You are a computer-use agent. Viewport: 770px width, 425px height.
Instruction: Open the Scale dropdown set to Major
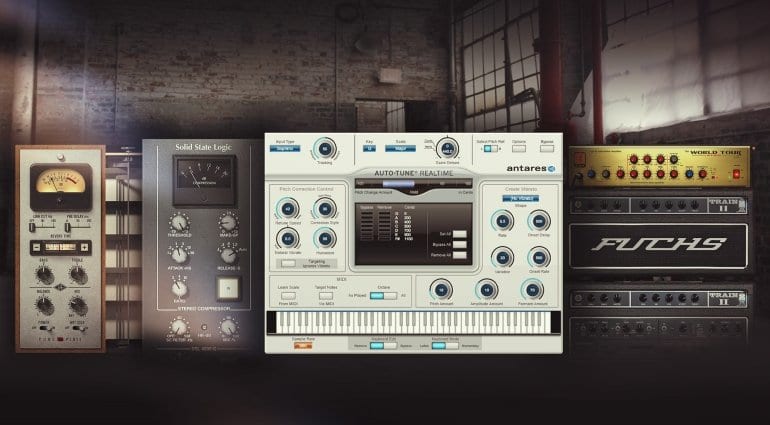point(400,148)
